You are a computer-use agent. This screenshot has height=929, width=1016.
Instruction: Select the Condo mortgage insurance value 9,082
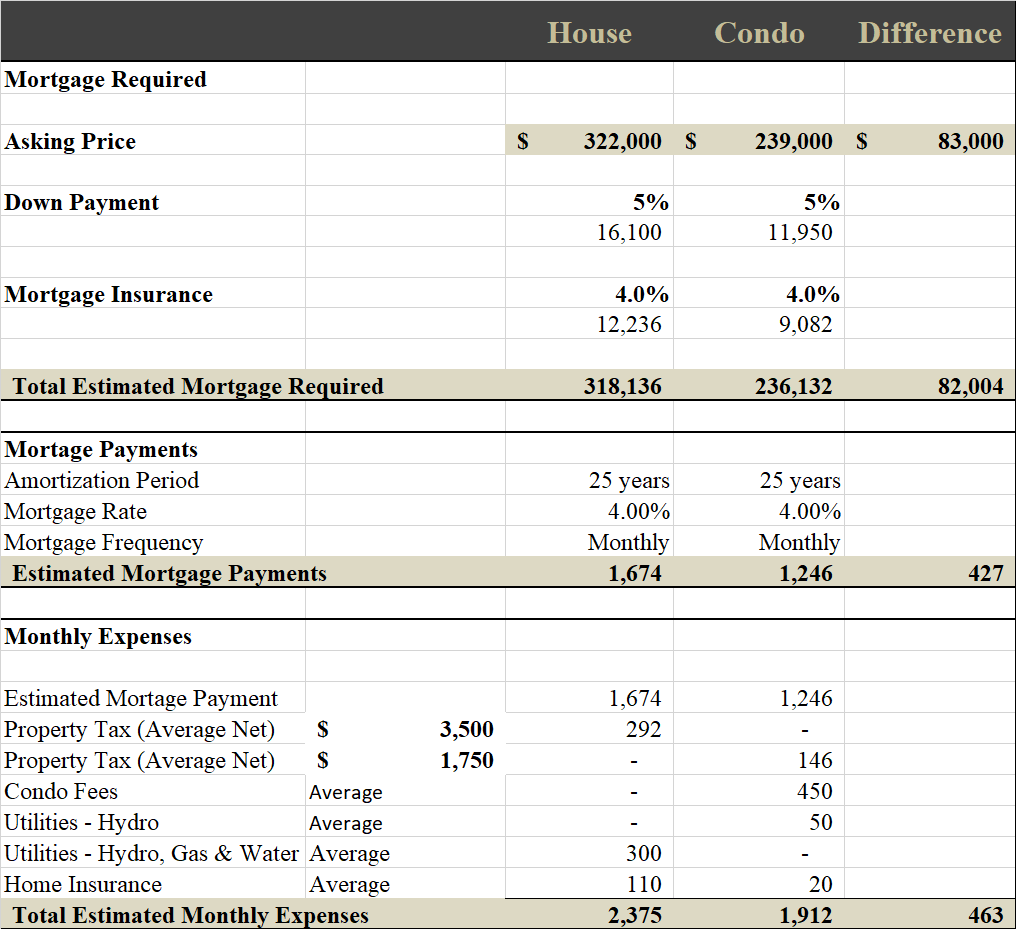(x=805, y=325)
